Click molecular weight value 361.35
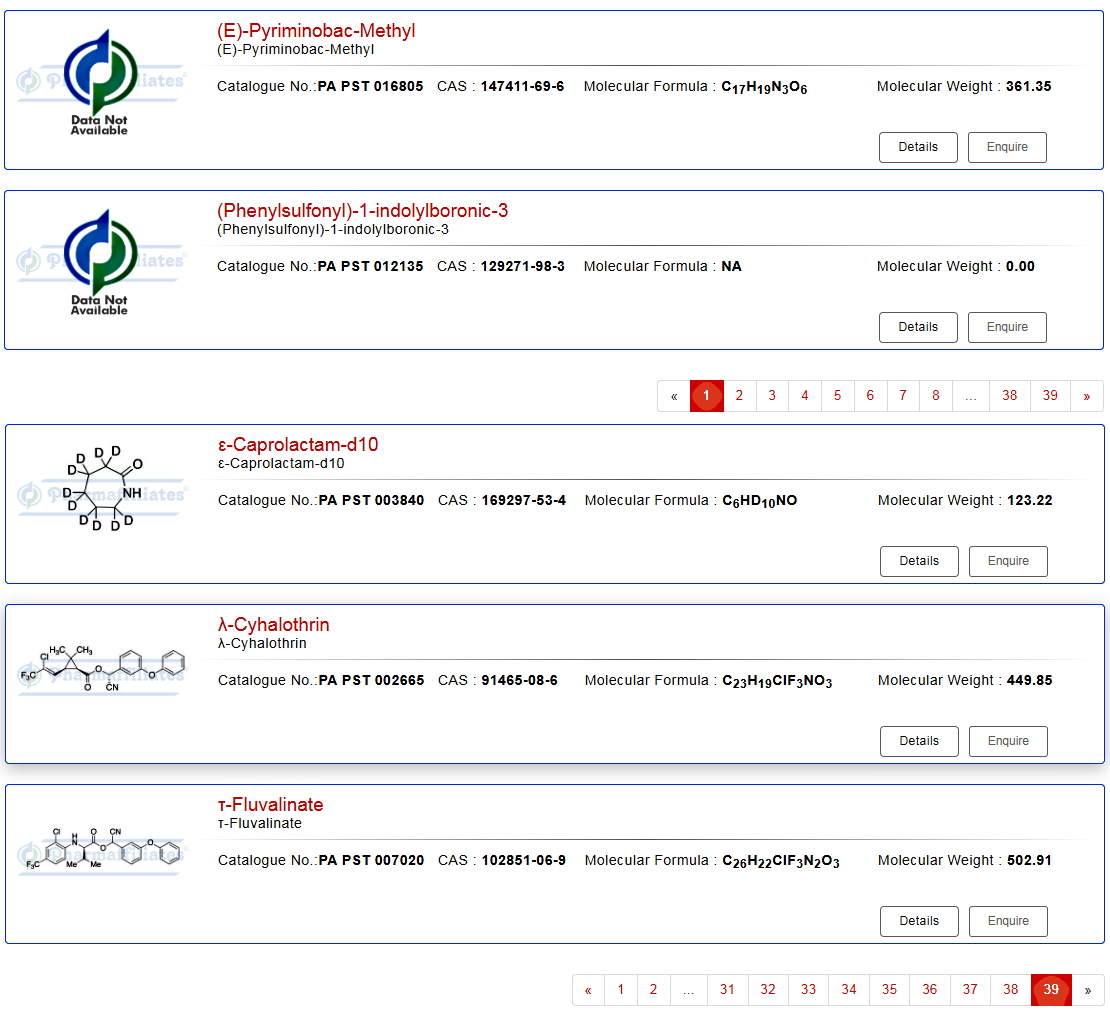Viewport: 1110px width, 1013px height. tap(1029, 86)
